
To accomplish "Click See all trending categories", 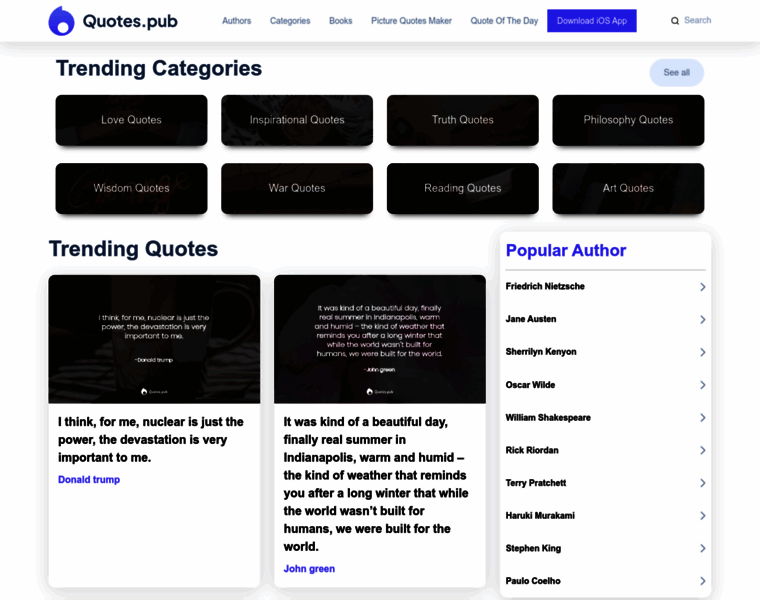I will [677, 73].
